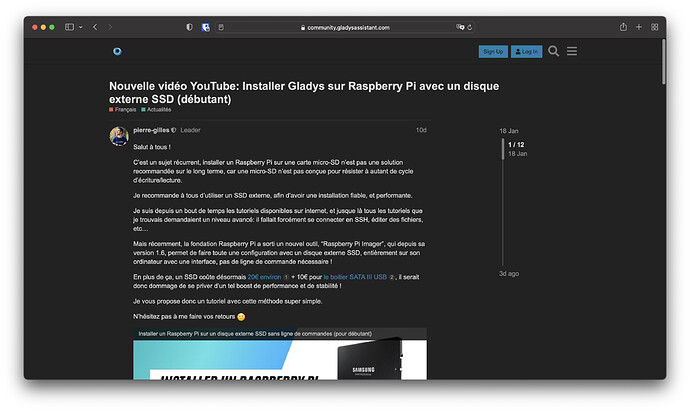Toggle the Safari sidebar icon
Viewport: 690px width, 411px height.
click(69, 27)
